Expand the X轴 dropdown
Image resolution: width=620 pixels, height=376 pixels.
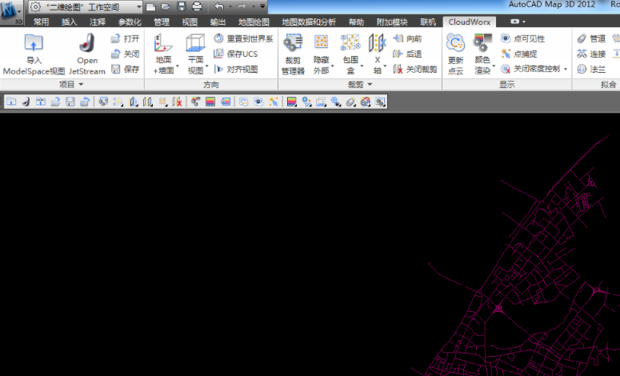coord(384,66)
